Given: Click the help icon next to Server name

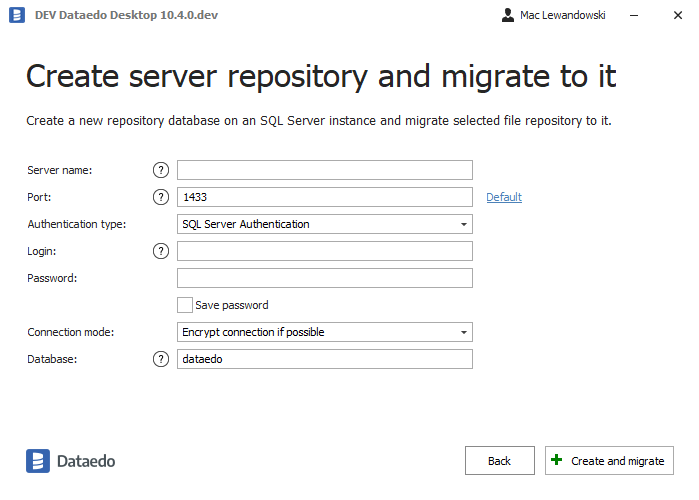Looking at the screenshot, I should point(161,170).
